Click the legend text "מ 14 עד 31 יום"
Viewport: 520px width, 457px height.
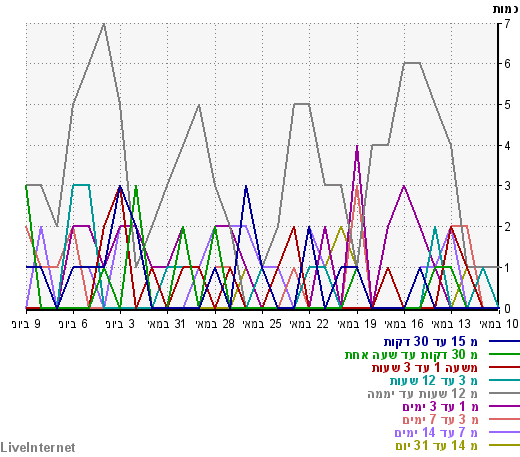(x=437, y=445)
